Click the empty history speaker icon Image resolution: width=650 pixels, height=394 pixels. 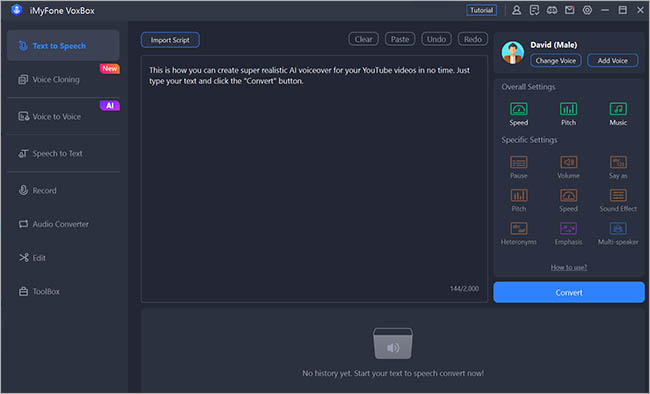(393, 343)
